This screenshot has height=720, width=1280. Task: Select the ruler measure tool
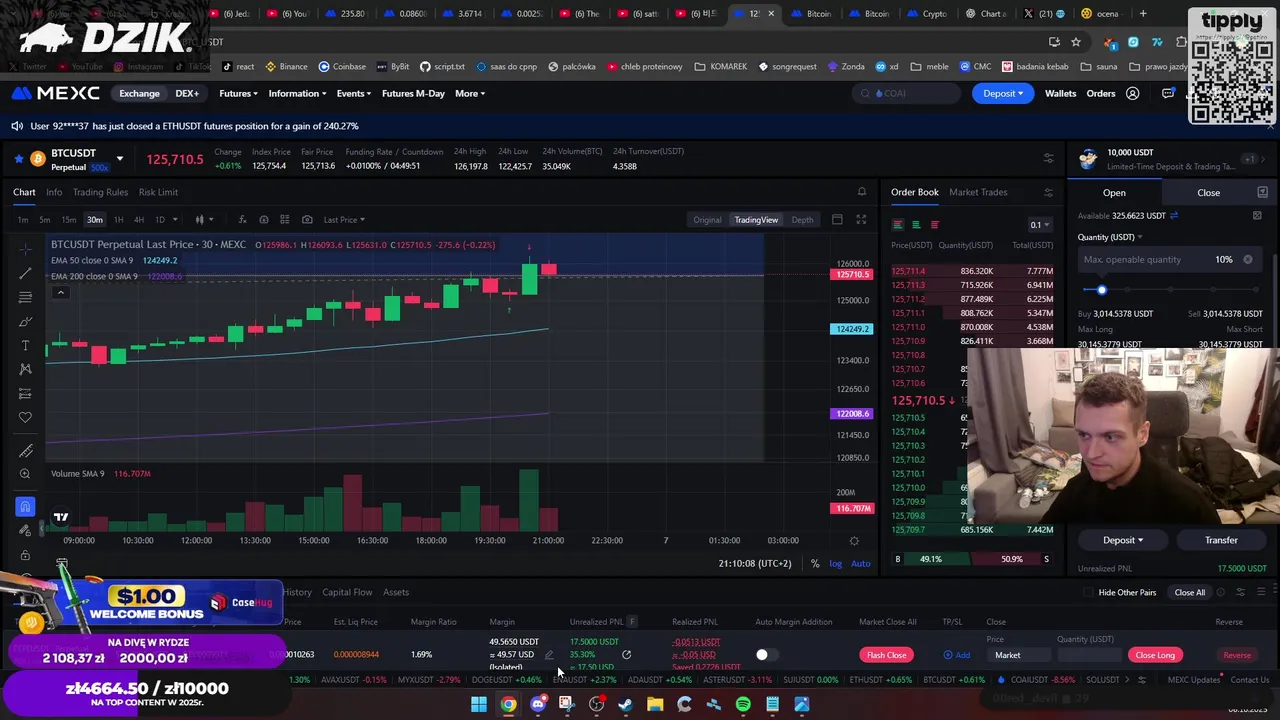[25, 450]
